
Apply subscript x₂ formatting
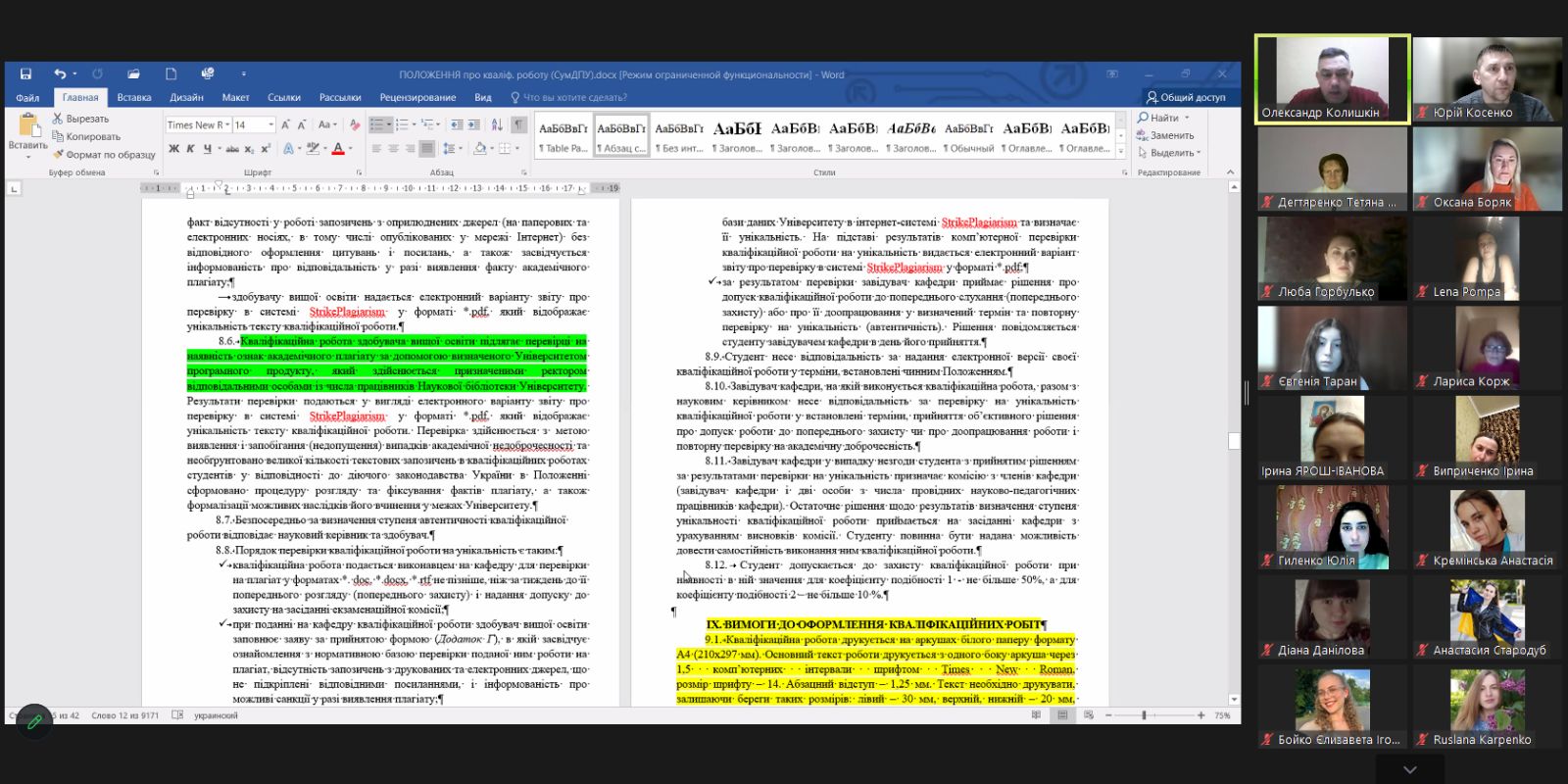250,149
